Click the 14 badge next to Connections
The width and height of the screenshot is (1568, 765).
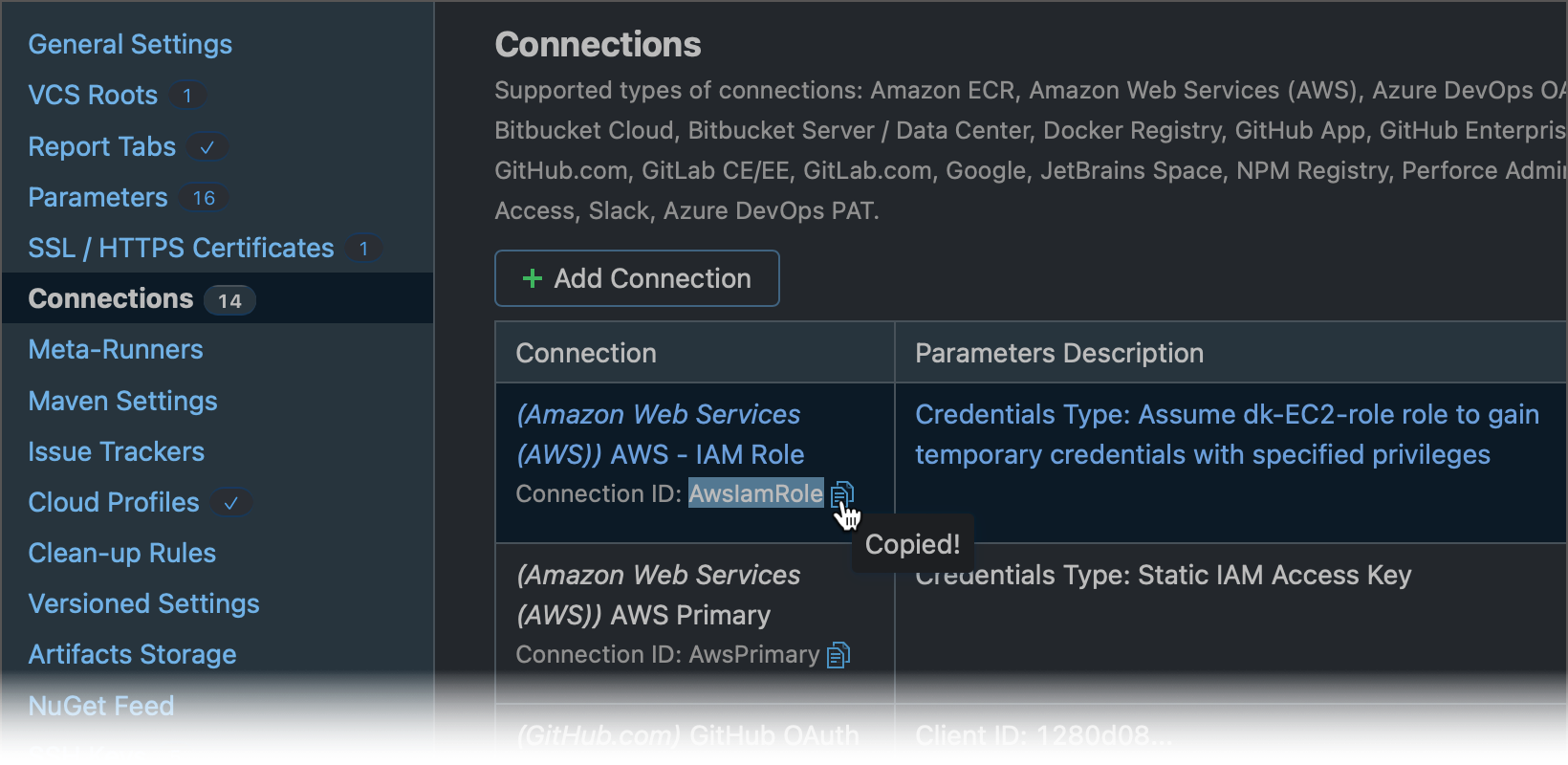[229, 299]
